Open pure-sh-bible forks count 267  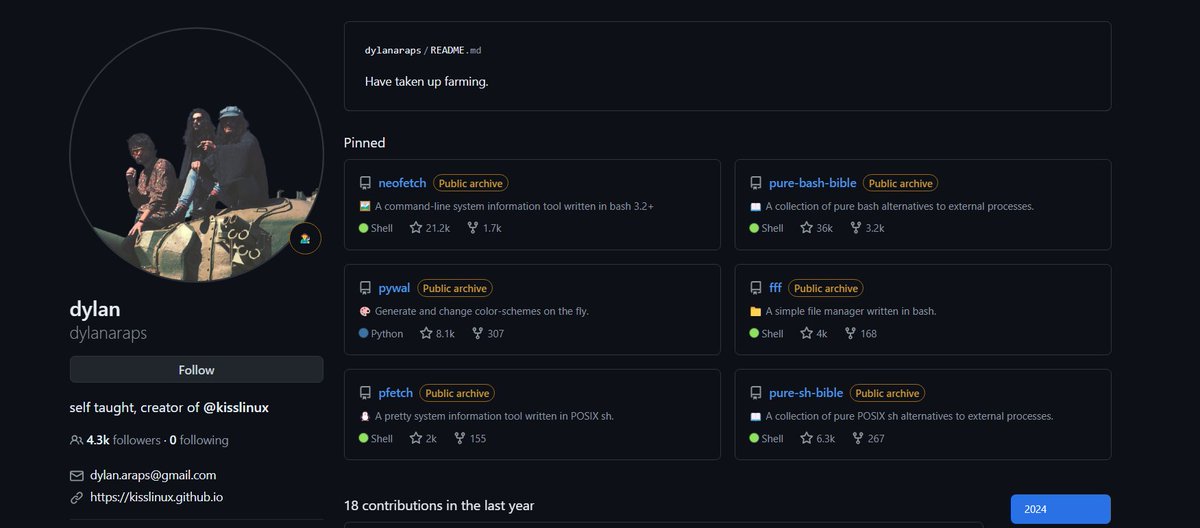pyautogui.click(x=868, y=438)
